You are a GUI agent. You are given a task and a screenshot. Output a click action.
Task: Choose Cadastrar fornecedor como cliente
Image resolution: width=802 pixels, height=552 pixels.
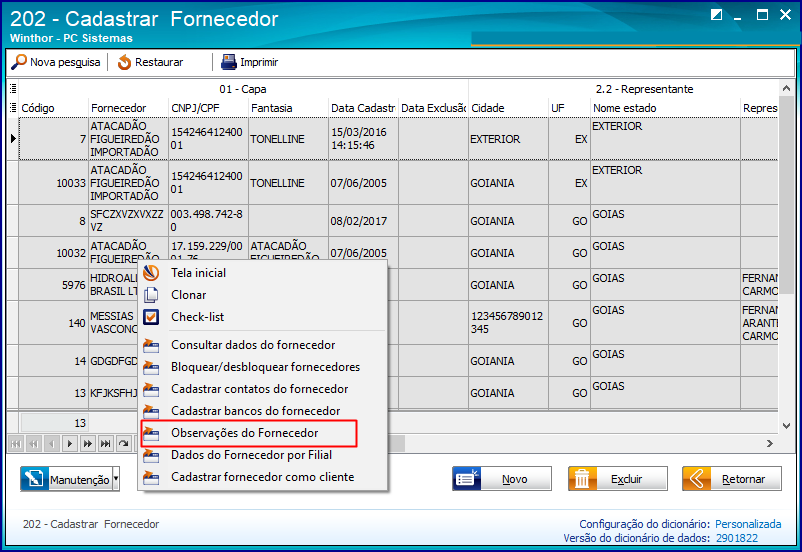click(x=262, y=477)
